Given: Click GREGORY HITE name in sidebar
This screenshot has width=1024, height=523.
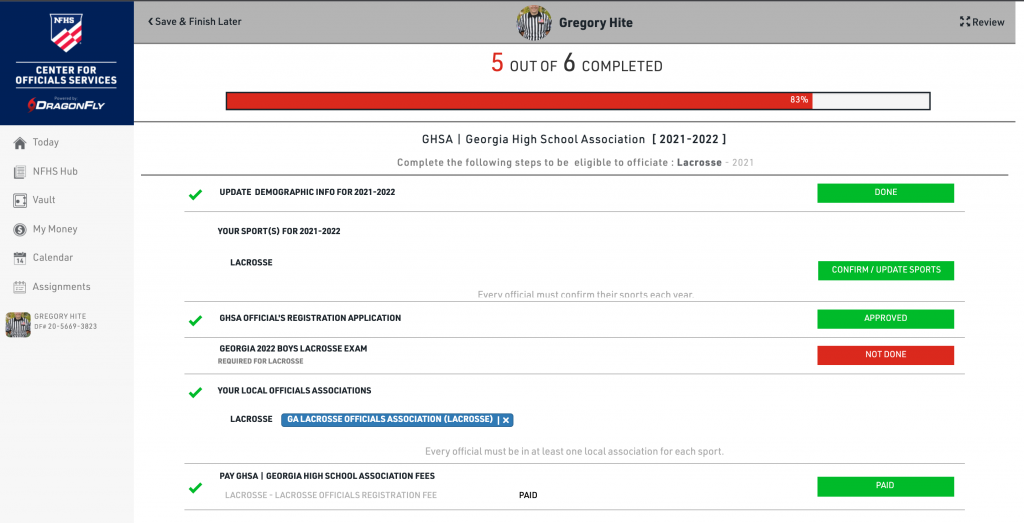Looking at the screenshot, I should pos(60,316).
